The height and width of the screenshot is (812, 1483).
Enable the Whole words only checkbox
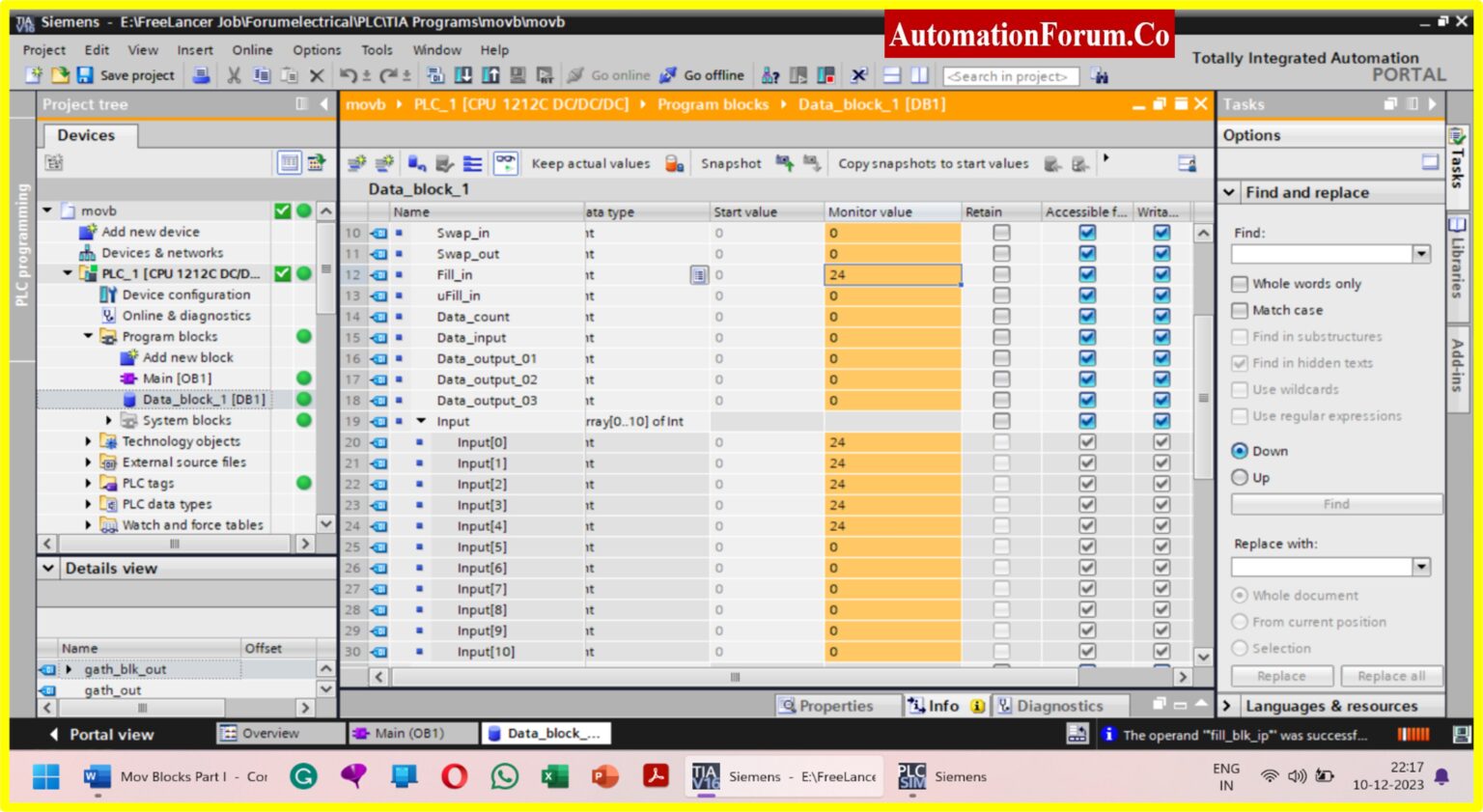1240,283
